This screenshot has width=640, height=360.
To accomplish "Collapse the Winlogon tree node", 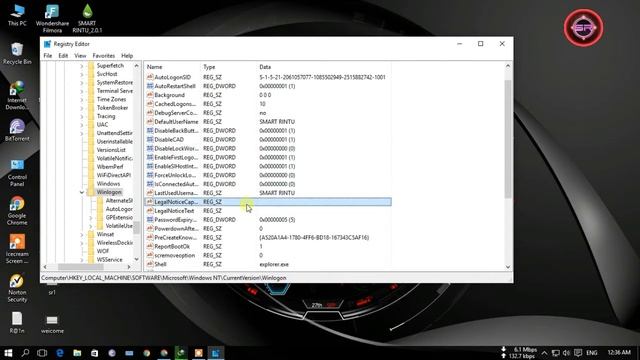I will pyautogui.click(x=82, y=192).
